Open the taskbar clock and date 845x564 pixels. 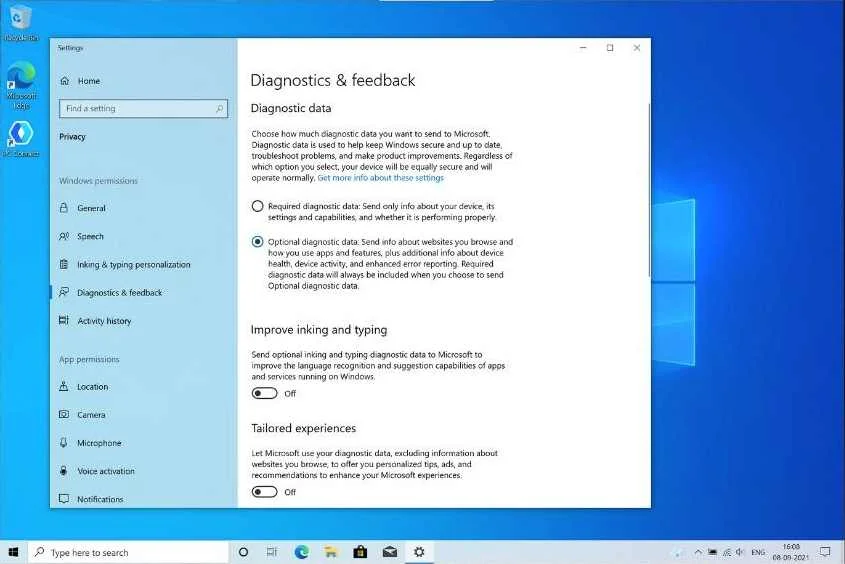(x=791, y=552)
